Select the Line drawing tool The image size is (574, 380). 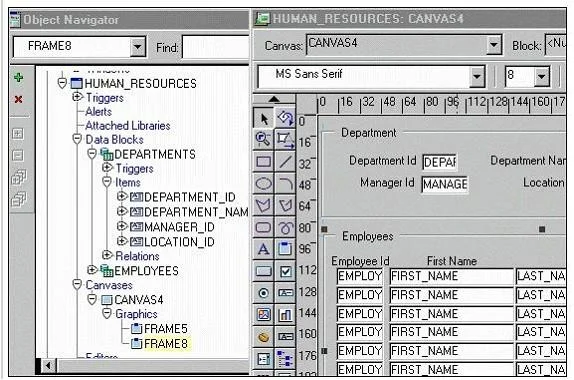[x=285, y=161]
